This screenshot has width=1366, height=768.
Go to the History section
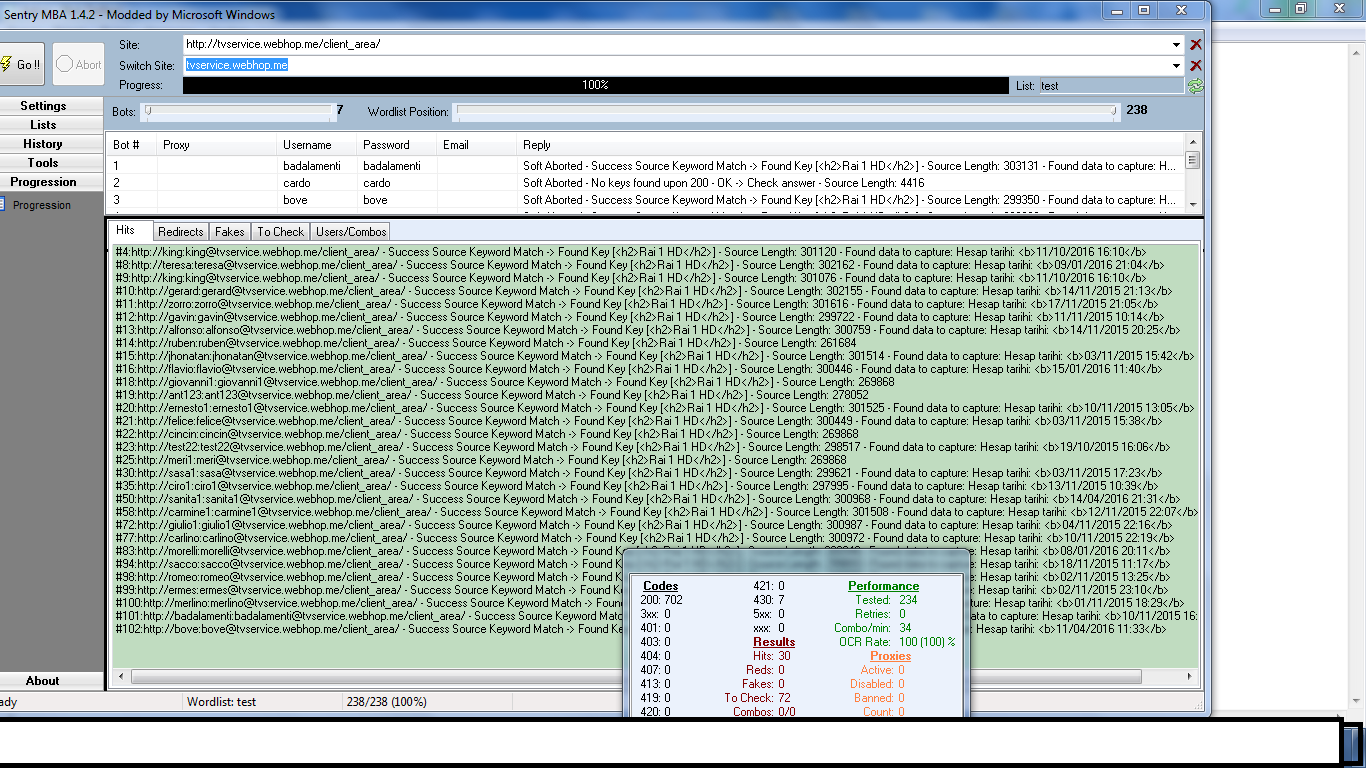tap(43, 144)
